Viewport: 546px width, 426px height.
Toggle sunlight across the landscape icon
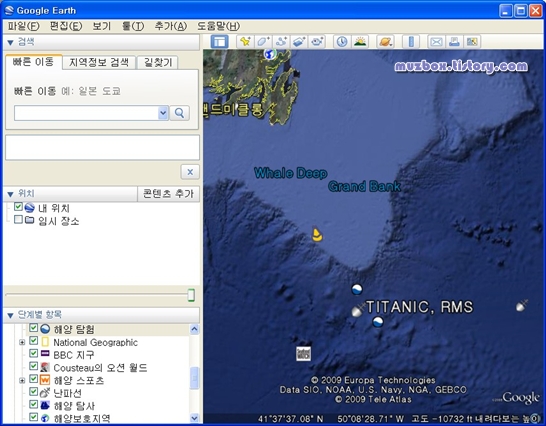360,42
